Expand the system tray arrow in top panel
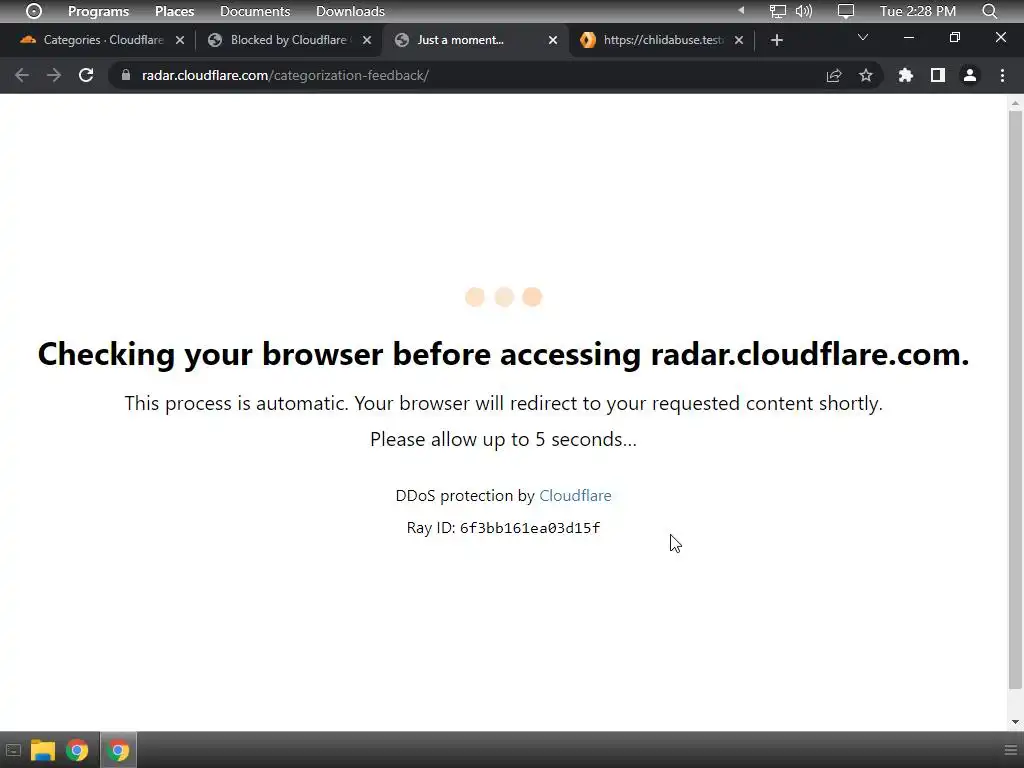1024x768 pixels. [741, 10]
